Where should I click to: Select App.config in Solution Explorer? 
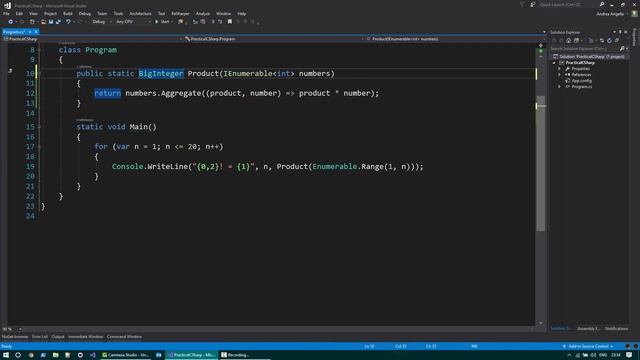(581, 81)
